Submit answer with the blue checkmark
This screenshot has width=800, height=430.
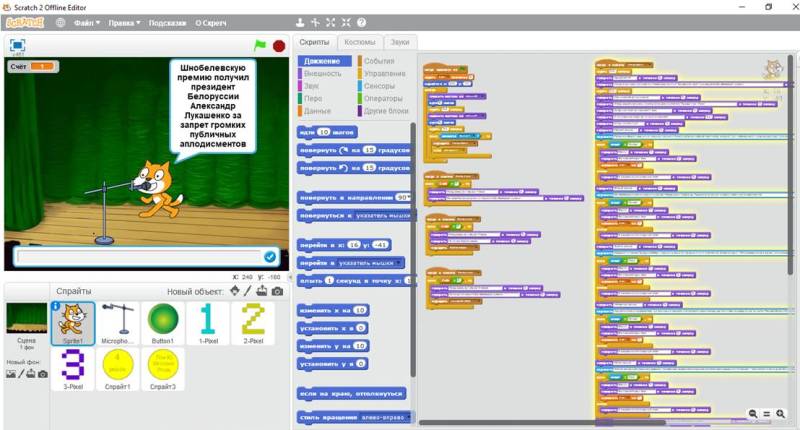point(269,257)
